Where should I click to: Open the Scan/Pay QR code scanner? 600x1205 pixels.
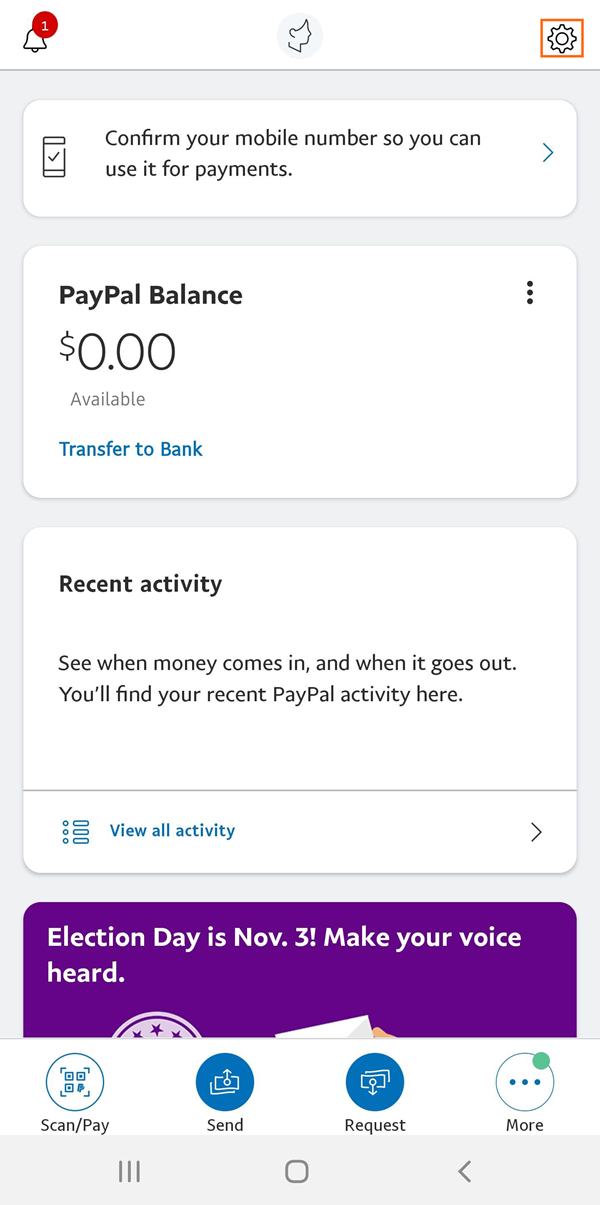click(74, 1081)
